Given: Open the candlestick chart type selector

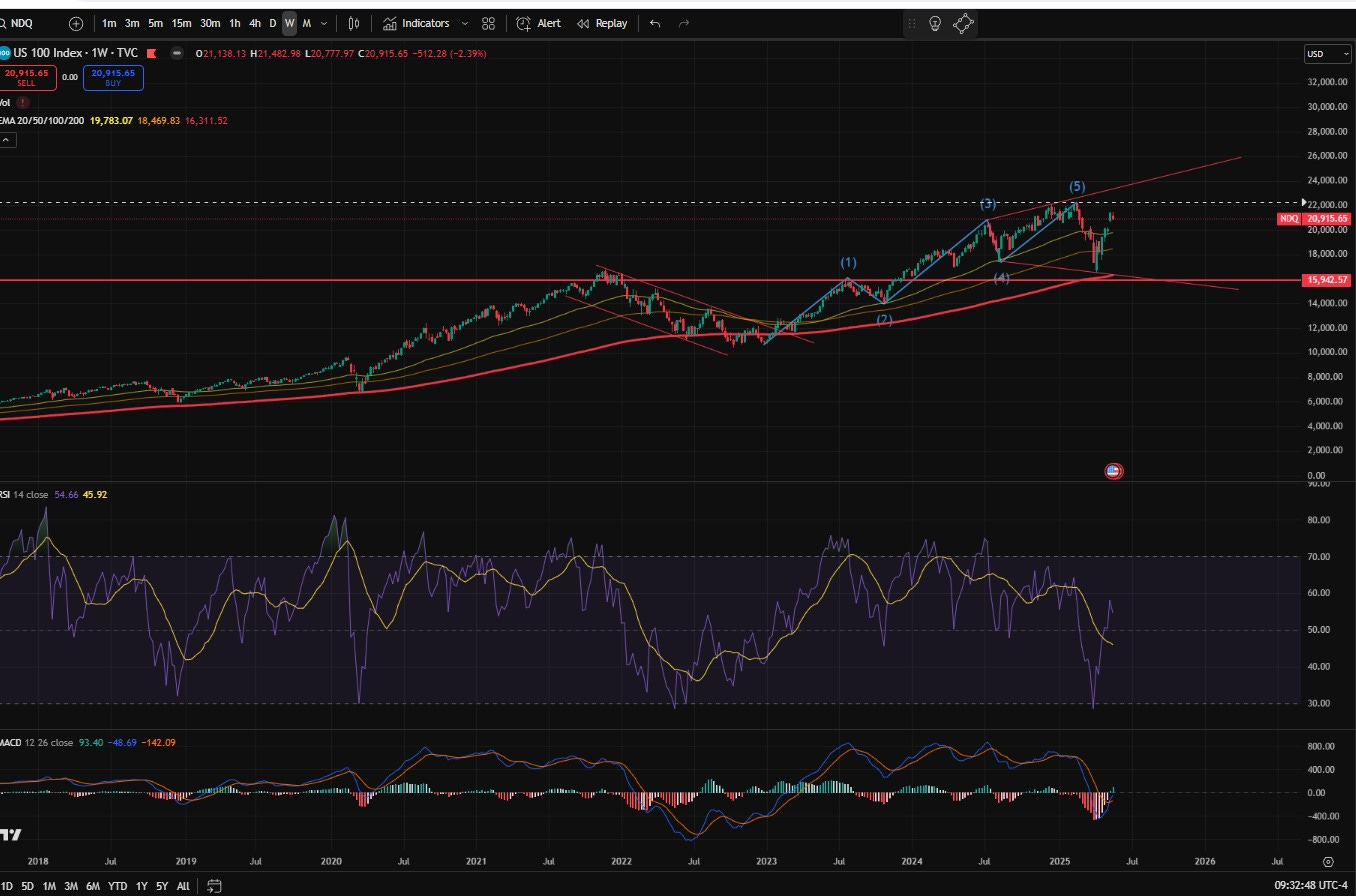Looking at the screenshot, I should click(353, 23).
